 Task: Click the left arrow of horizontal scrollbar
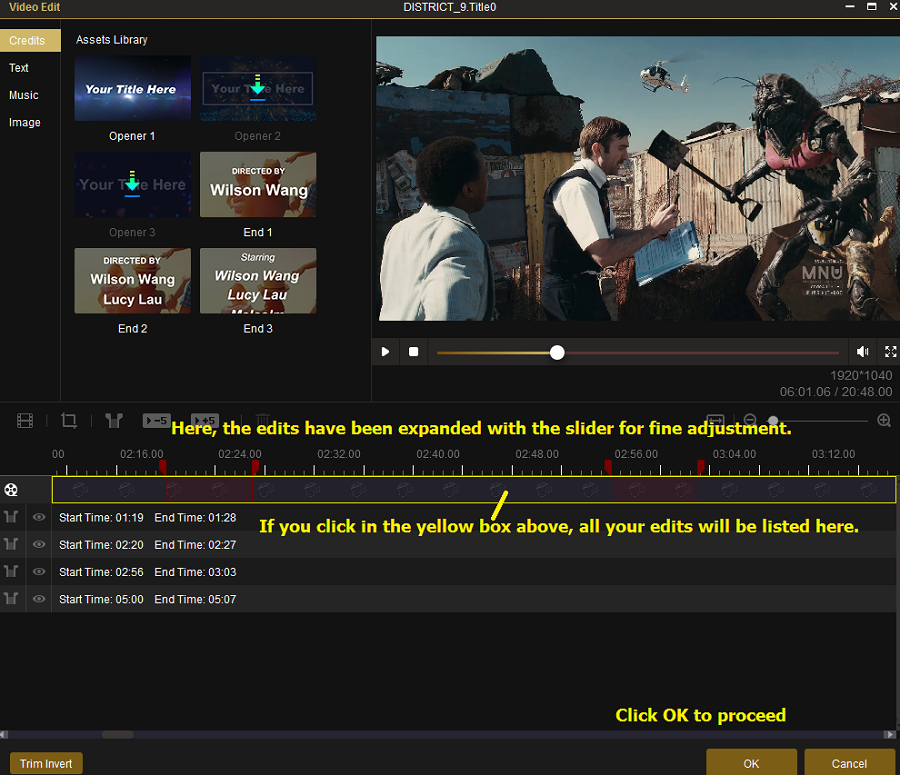[x=4, y=735]
